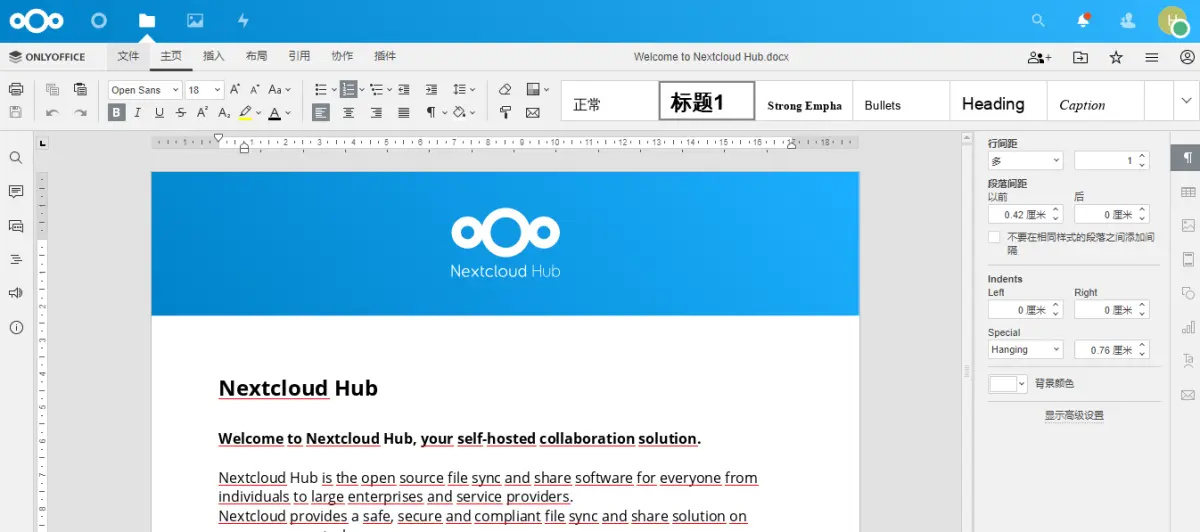Screen dimensions: 1200x532
Task: Toggle align right
Action: click(376, 113)
